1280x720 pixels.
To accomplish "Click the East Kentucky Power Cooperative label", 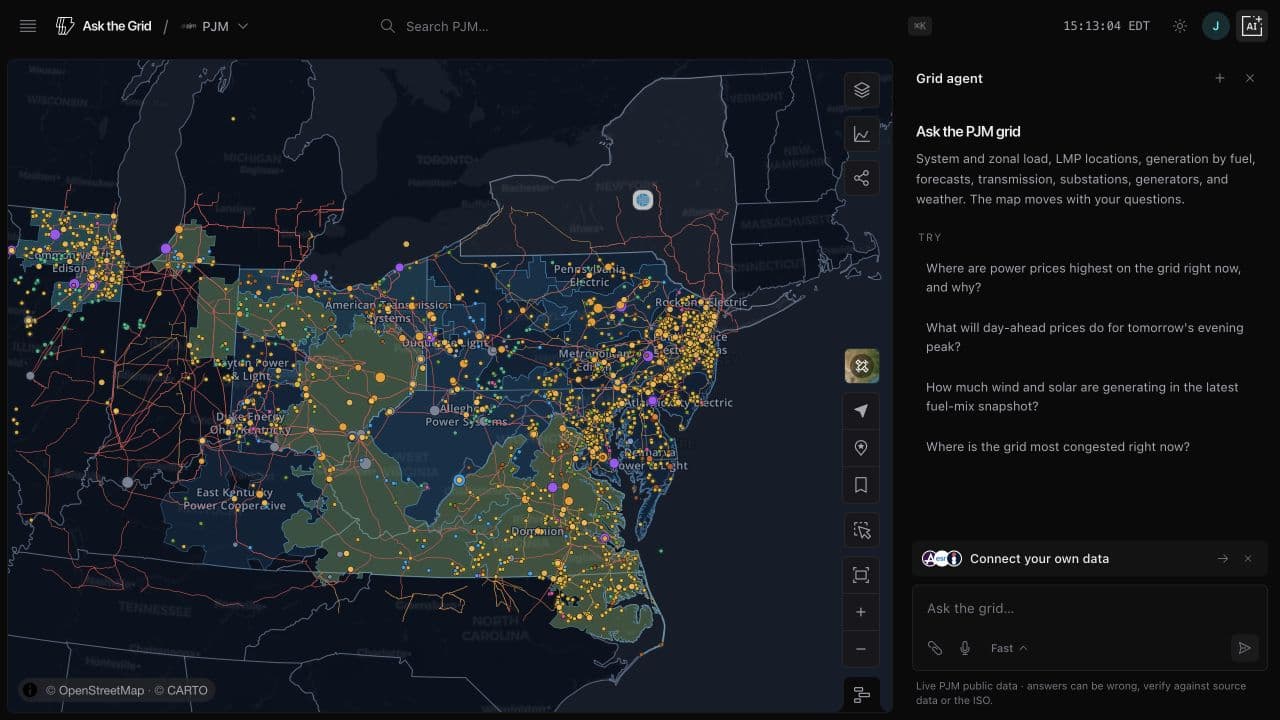I will tap(234, 499).
